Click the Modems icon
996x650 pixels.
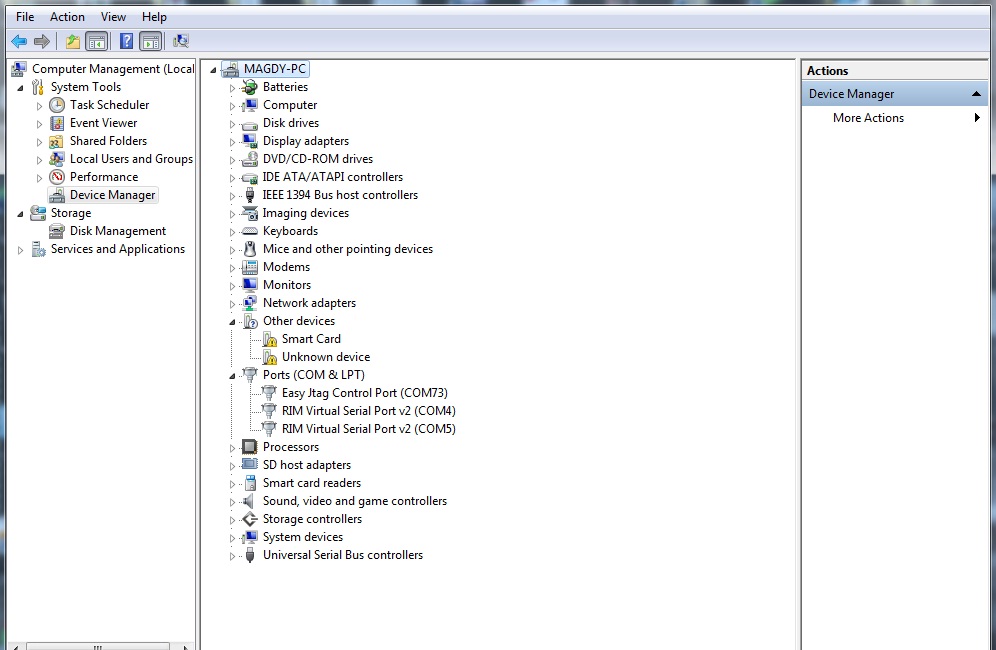click(250, 267)
